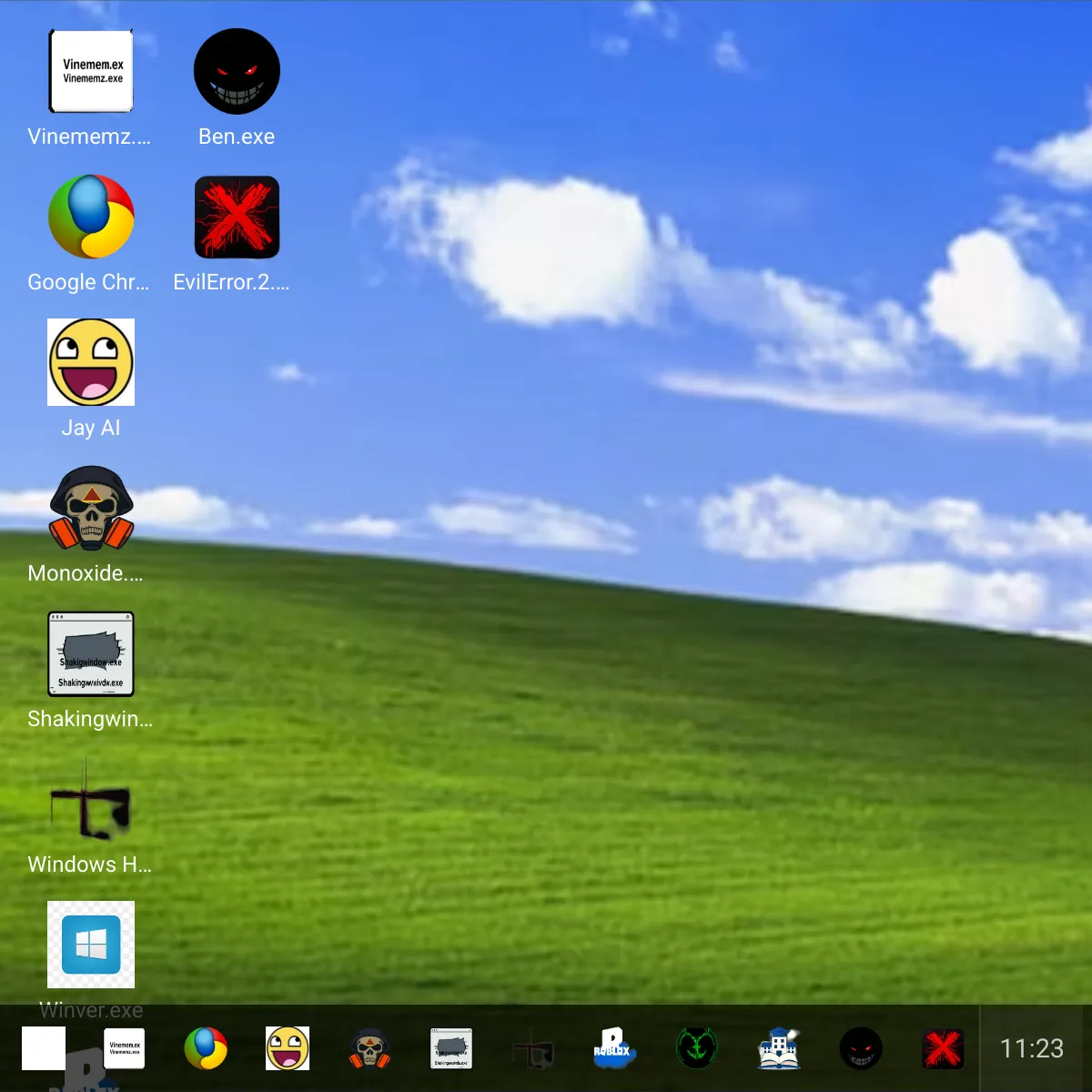This screenshot has width=1092, height=1092.
Task: Select the 'Windows H...' icon label
Action: [x=90, y=864]
